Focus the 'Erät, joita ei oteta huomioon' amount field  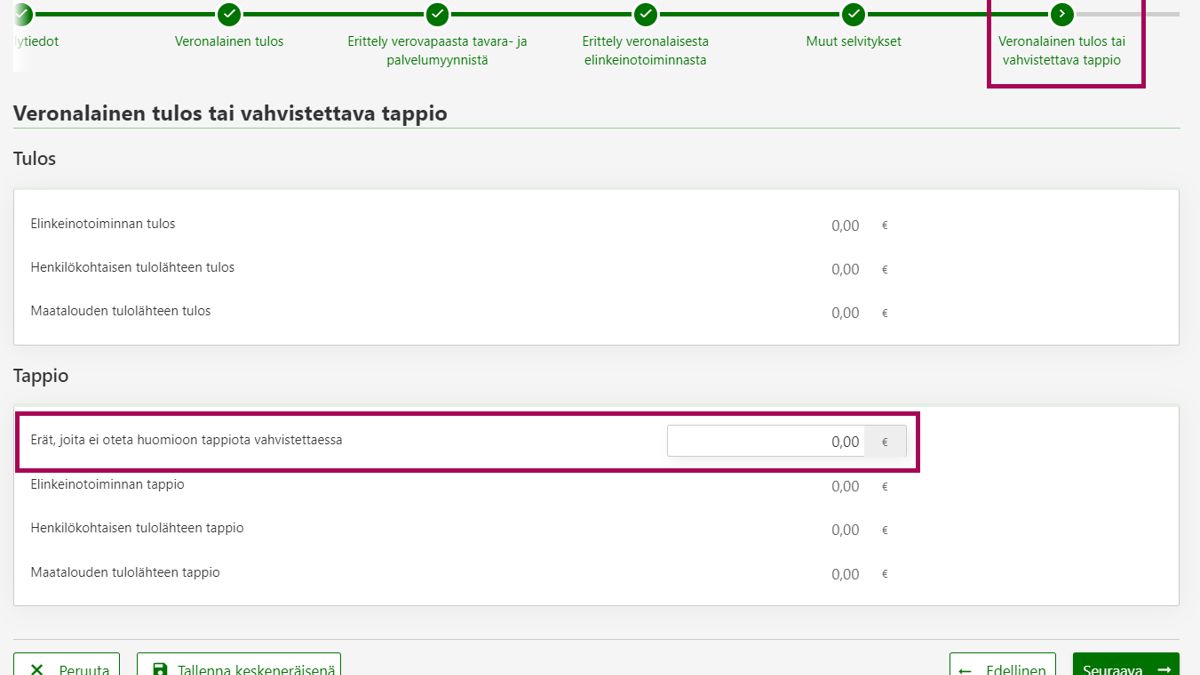[x=765, y=441]
